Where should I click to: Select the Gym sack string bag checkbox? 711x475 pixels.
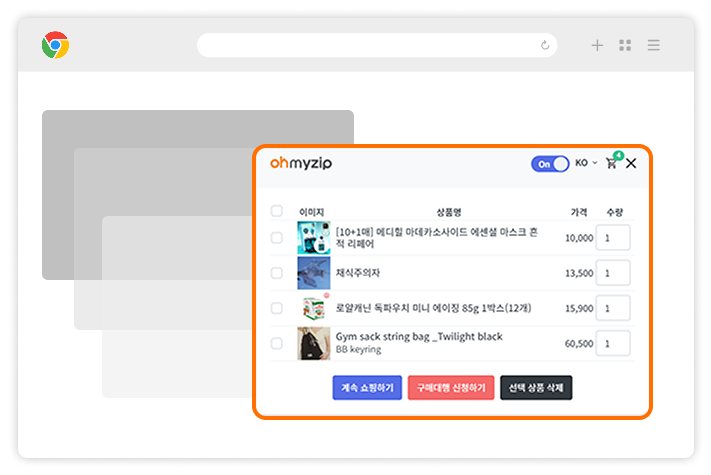pyautogui.click(x=277, y=343)
